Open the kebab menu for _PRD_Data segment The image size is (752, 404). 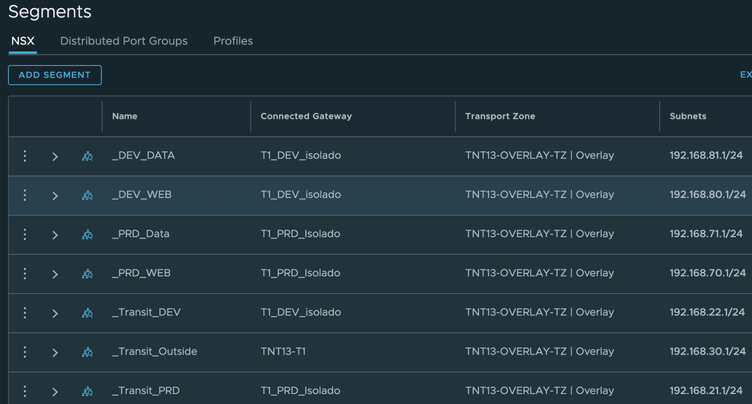(x=26, y=234)
